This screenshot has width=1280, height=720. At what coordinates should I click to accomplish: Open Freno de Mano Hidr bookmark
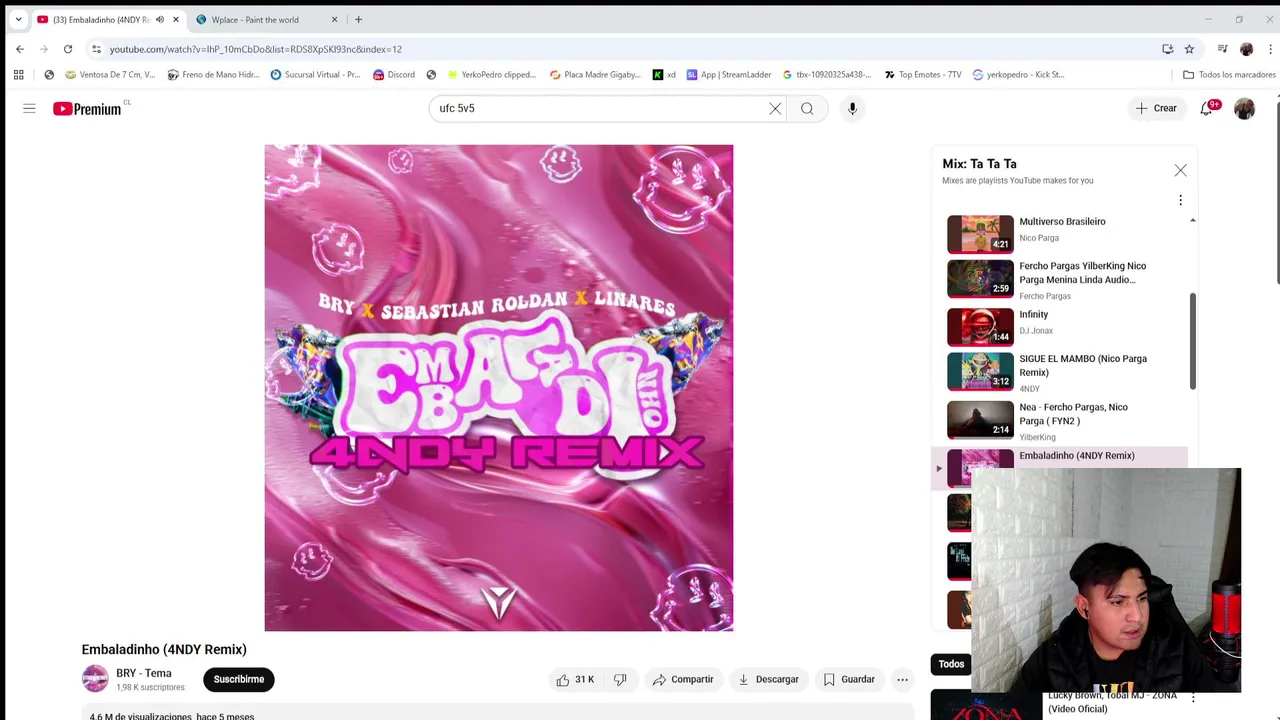tap(213, 74)
